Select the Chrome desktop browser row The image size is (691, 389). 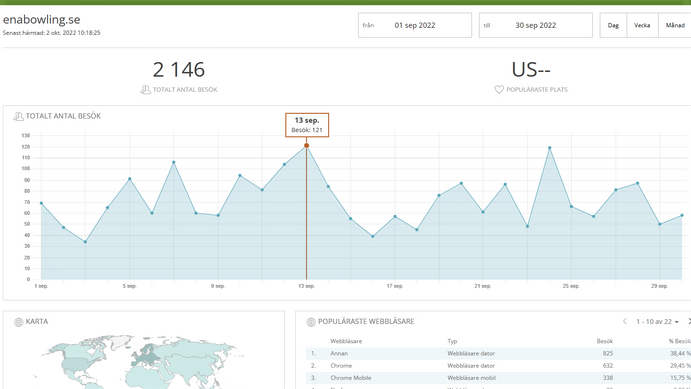point(498,366)
